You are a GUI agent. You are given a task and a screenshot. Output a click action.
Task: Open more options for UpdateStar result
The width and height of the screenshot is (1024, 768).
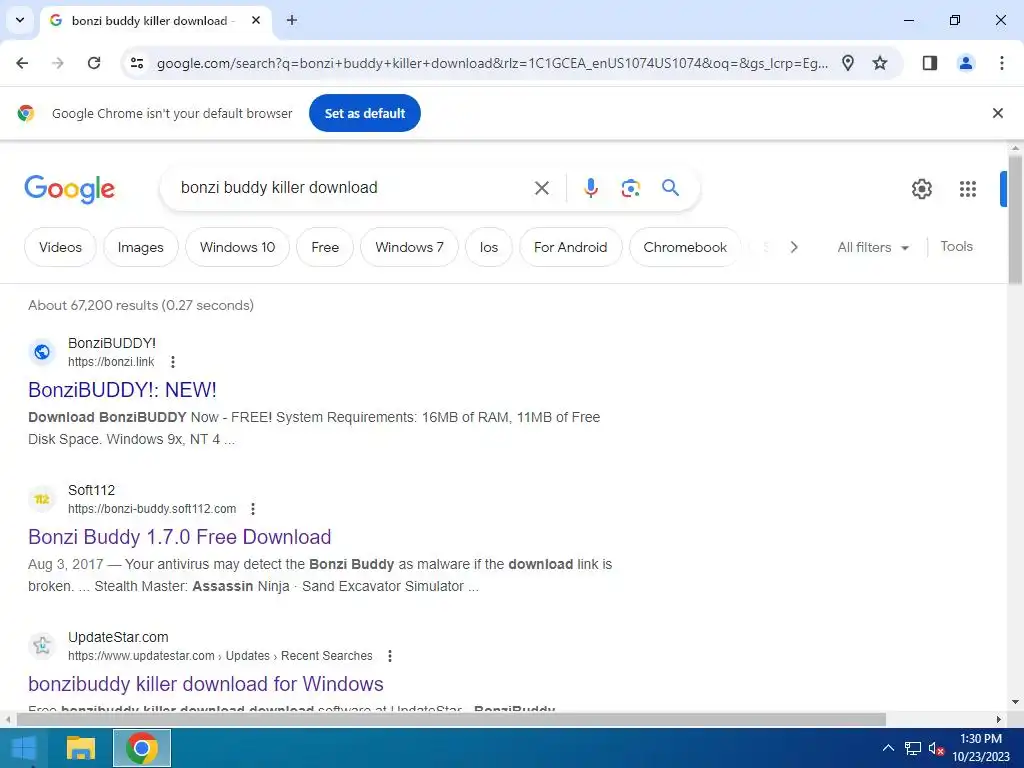coord(389,656)
